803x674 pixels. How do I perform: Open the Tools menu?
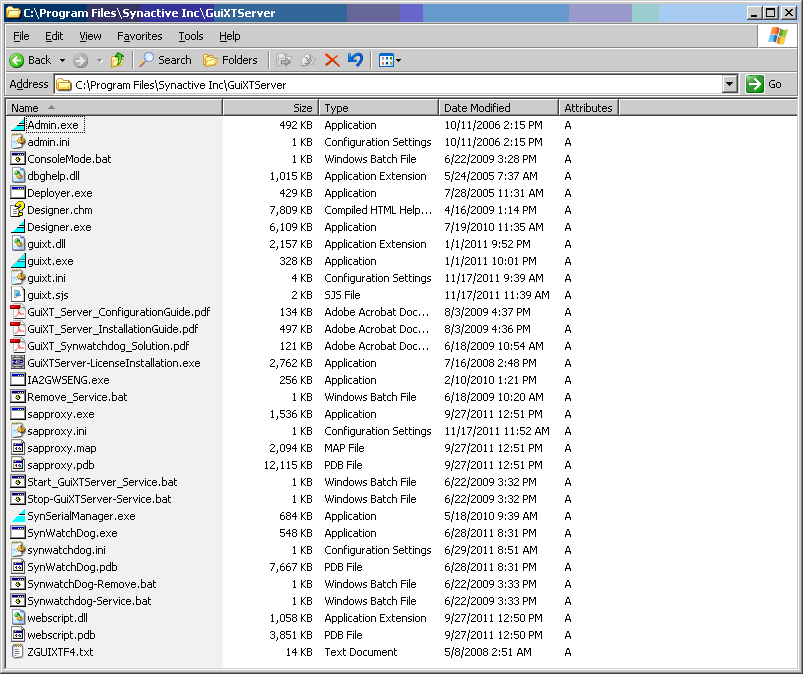[191, 36]
